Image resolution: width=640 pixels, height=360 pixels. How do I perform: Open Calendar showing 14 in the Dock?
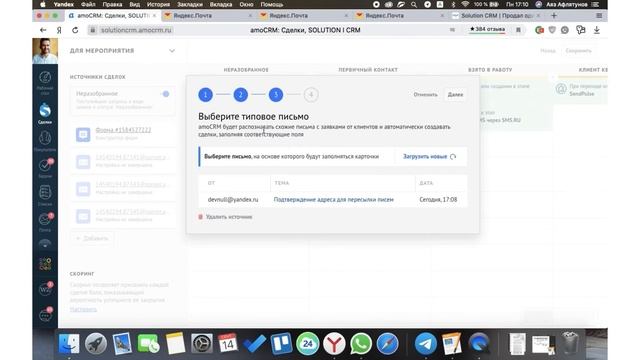(x=228, y=344)
